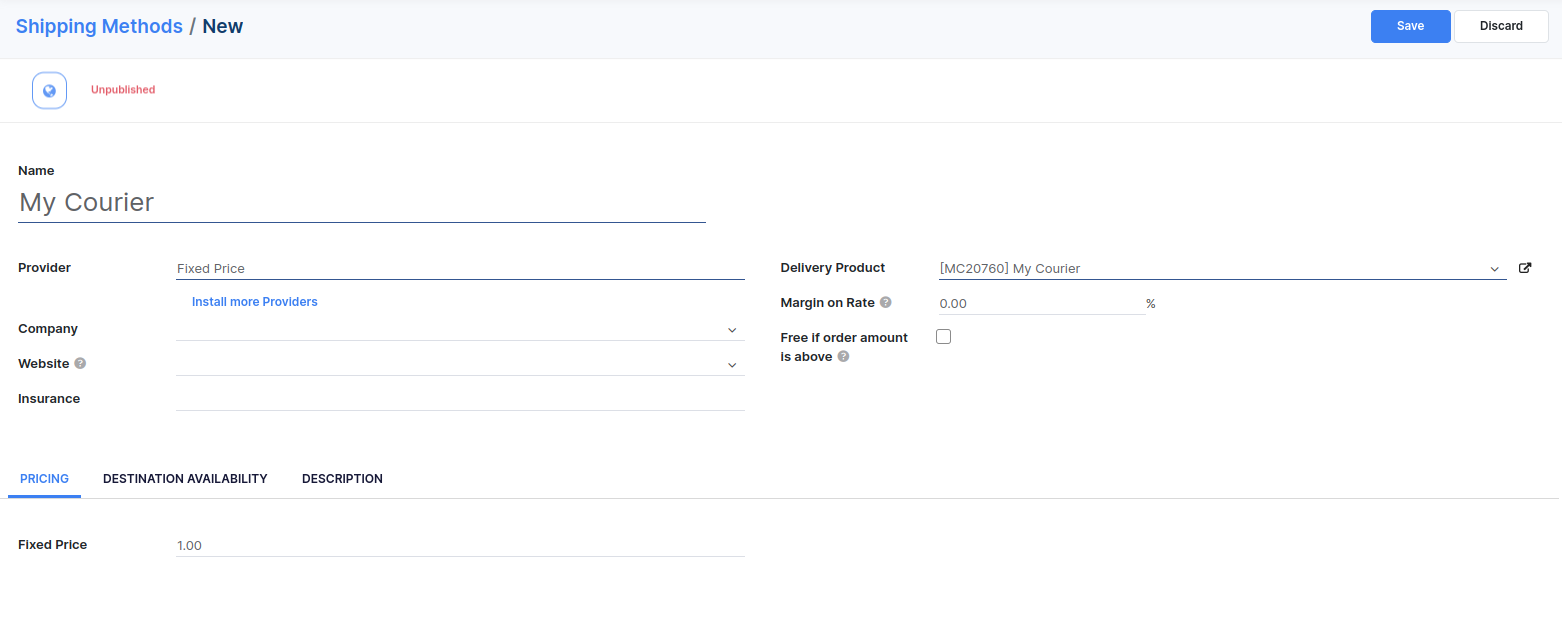The image size is (1562, 638).
Task: Open the Description tab
Action: (342, 479)
